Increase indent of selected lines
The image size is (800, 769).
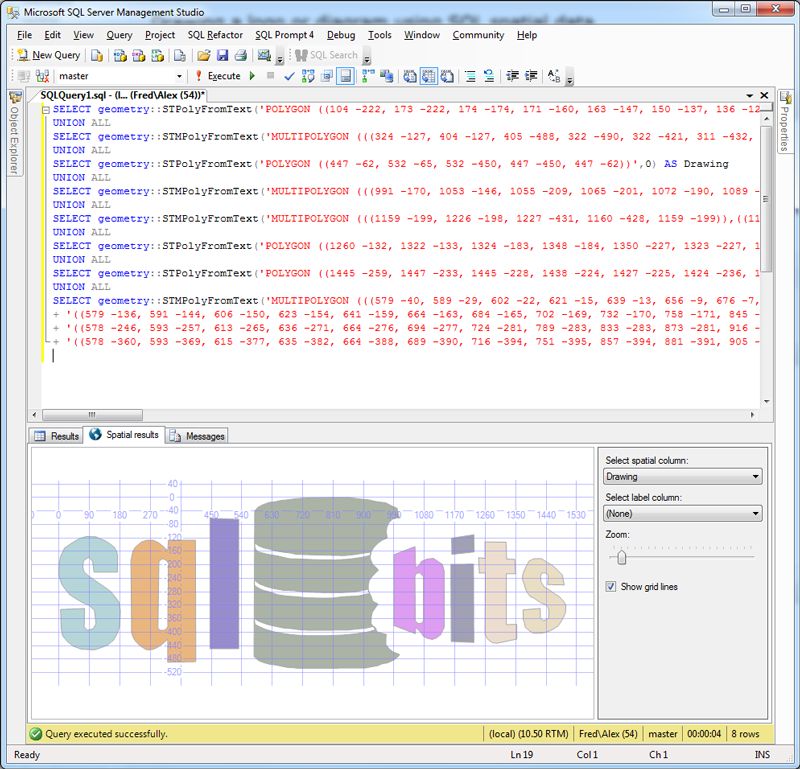[531, 76]
